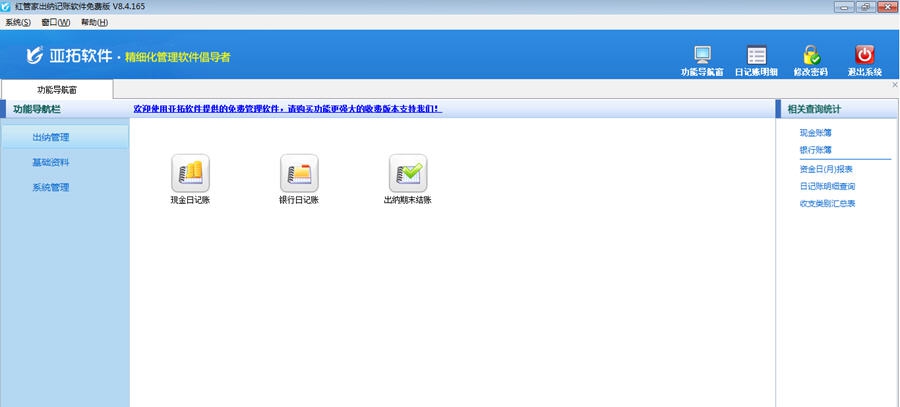This screenshot has width=900, height=407.
Task: Click the 精细化管理软件倡导者 slogan text
Action: [177, 57]
